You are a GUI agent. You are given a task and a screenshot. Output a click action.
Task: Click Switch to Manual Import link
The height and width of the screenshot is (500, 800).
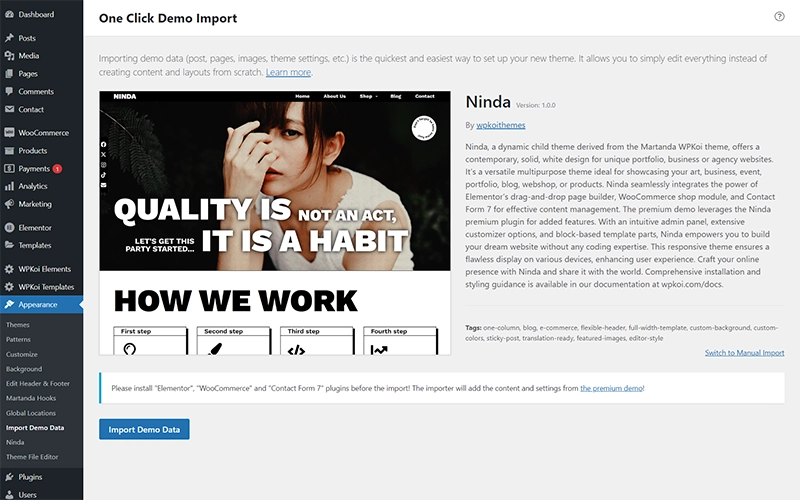744,353
